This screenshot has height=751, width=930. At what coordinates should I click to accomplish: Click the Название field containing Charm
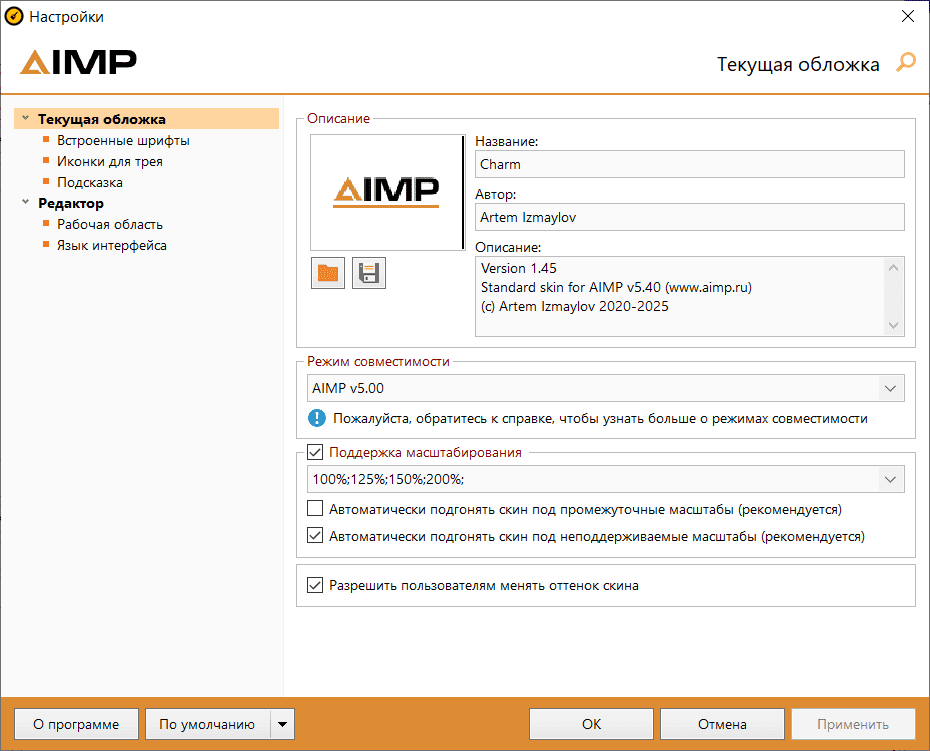tap(690, 164)
